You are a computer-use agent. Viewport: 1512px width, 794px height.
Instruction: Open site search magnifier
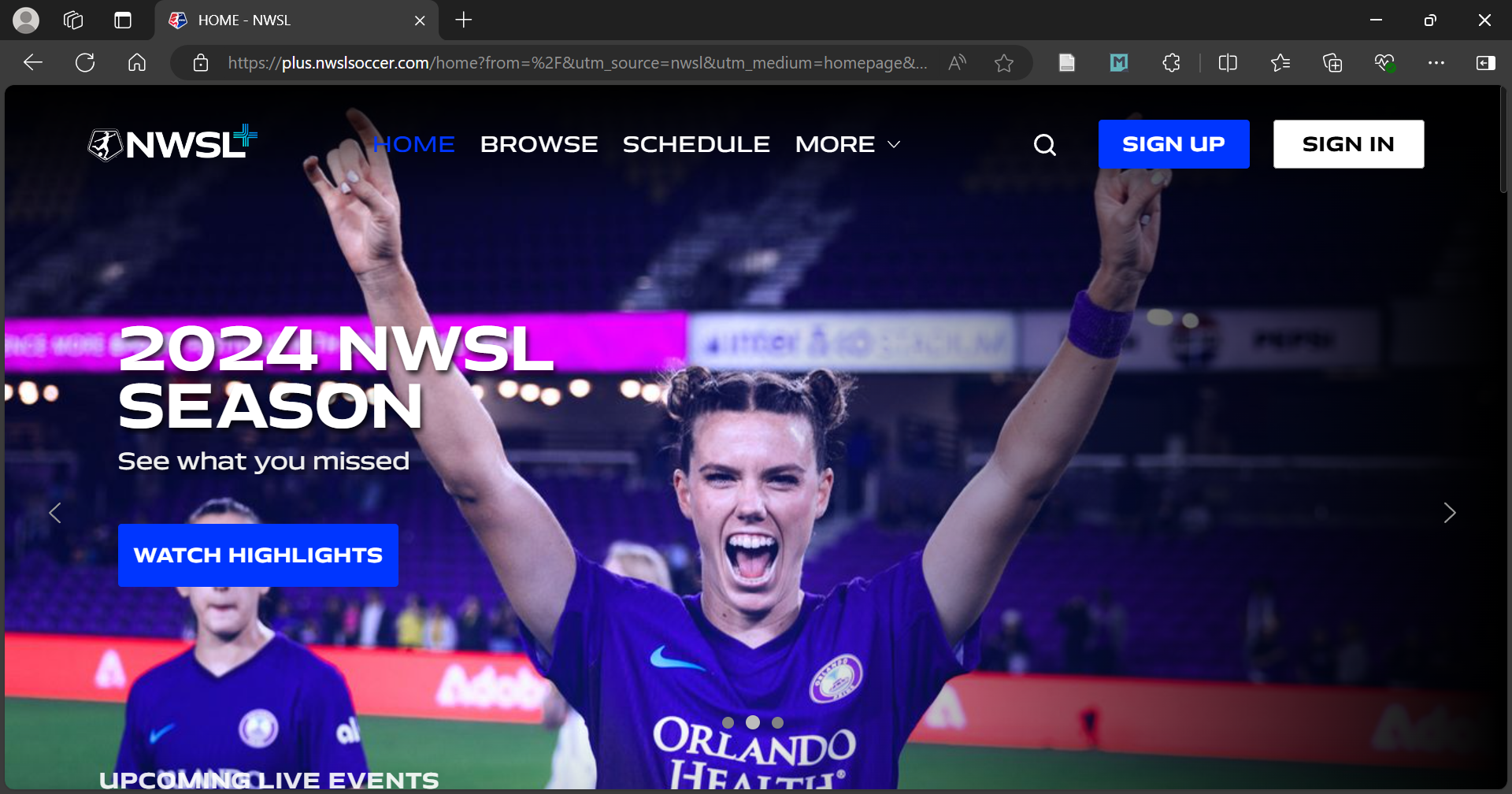pos(1045,145)
